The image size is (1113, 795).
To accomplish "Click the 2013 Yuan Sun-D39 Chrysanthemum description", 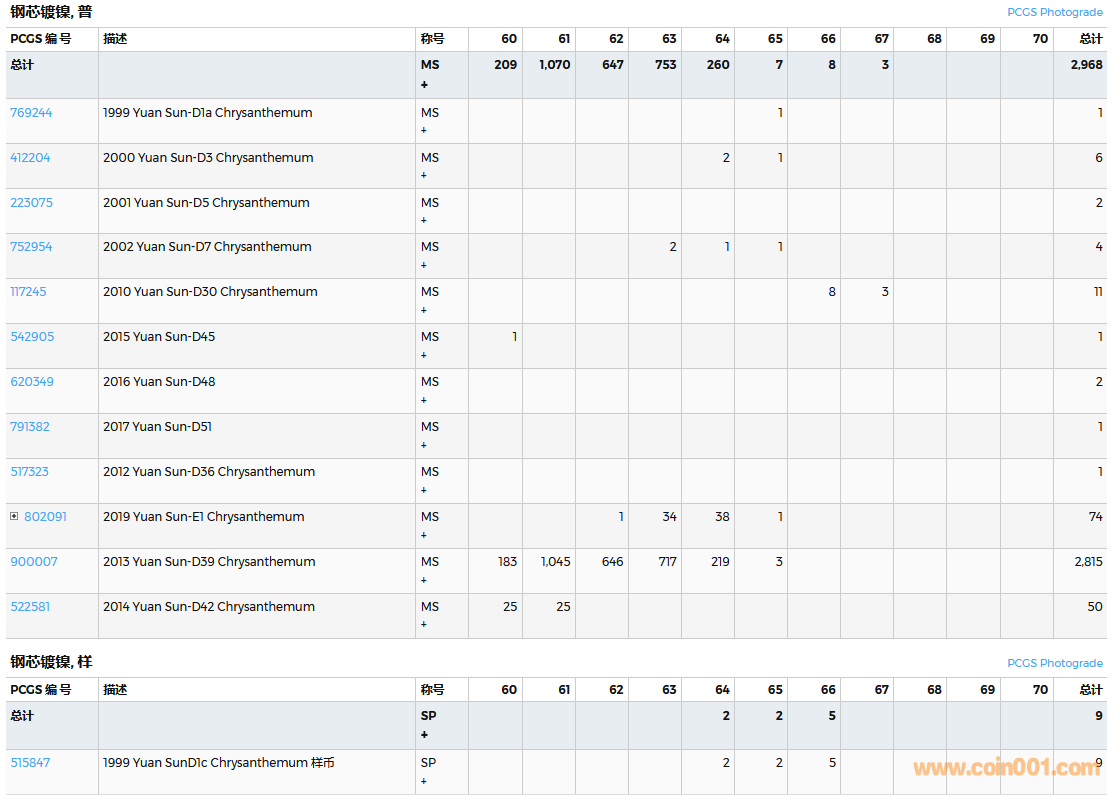I will [x=209, y=562].
